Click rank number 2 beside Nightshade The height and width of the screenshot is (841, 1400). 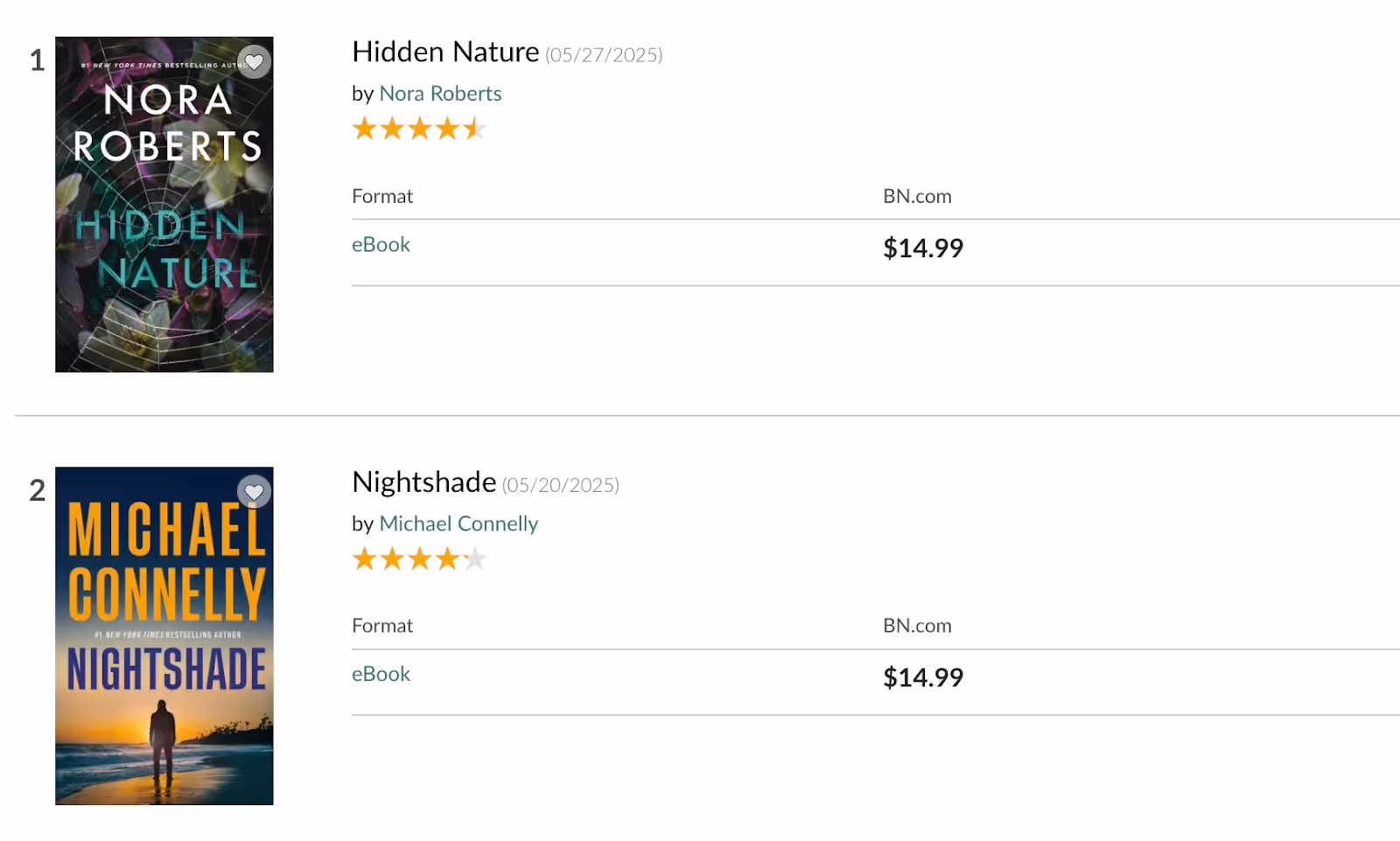click(37, 490)
